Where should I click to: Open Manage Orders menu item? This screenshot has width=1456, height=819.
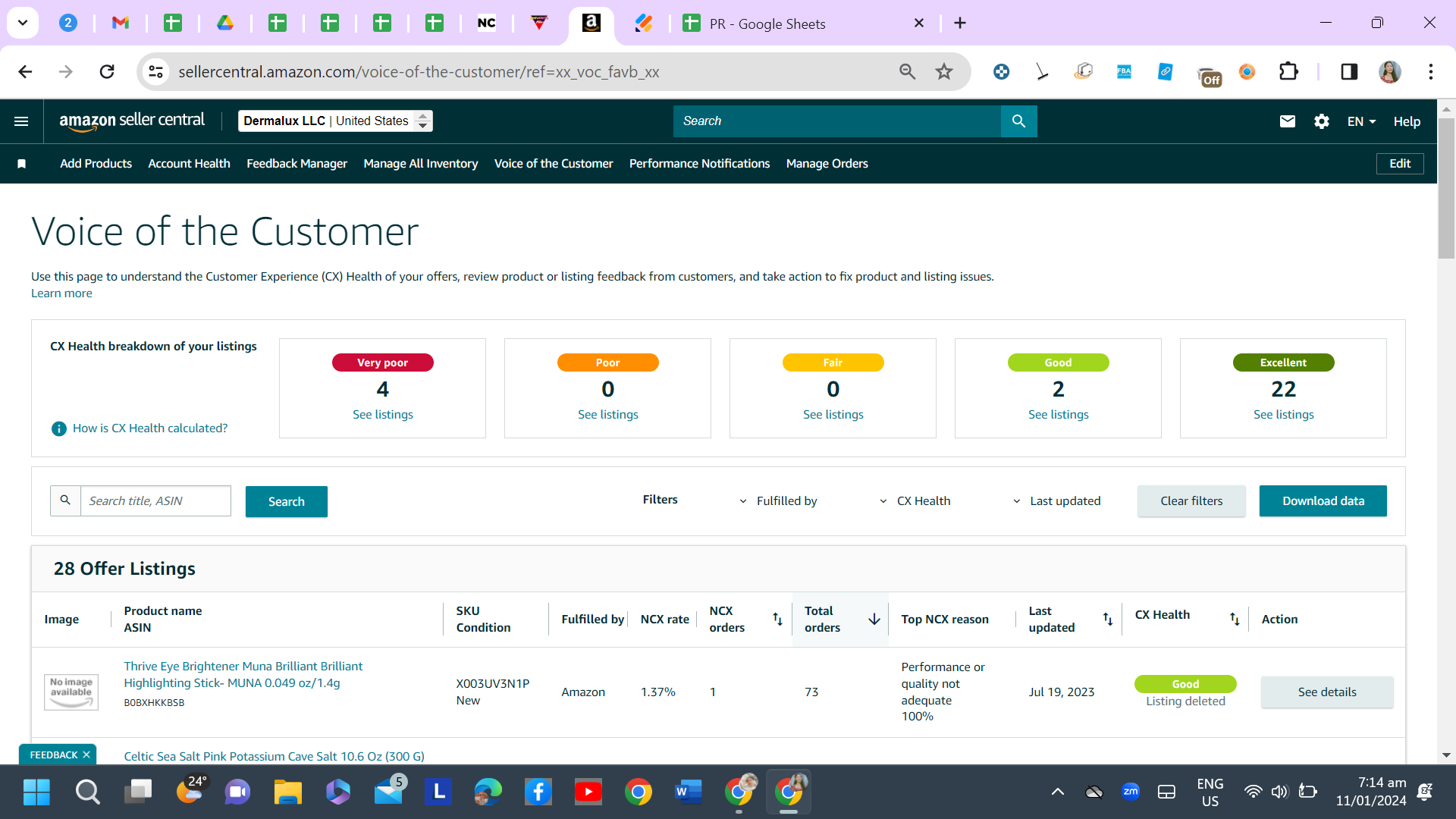pyautogui.click(x=827, y=164)
